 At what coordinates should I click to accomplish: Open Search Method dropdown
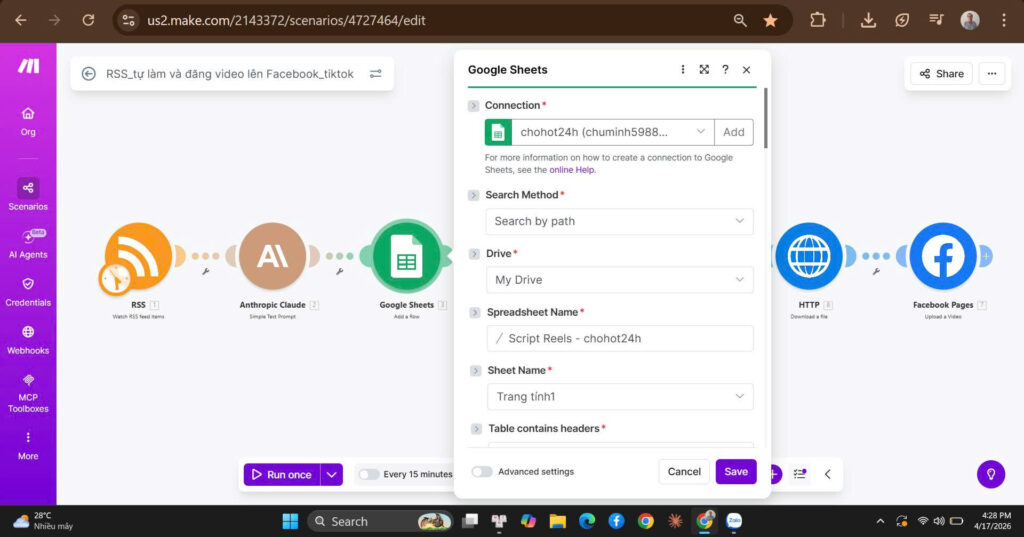619,221
